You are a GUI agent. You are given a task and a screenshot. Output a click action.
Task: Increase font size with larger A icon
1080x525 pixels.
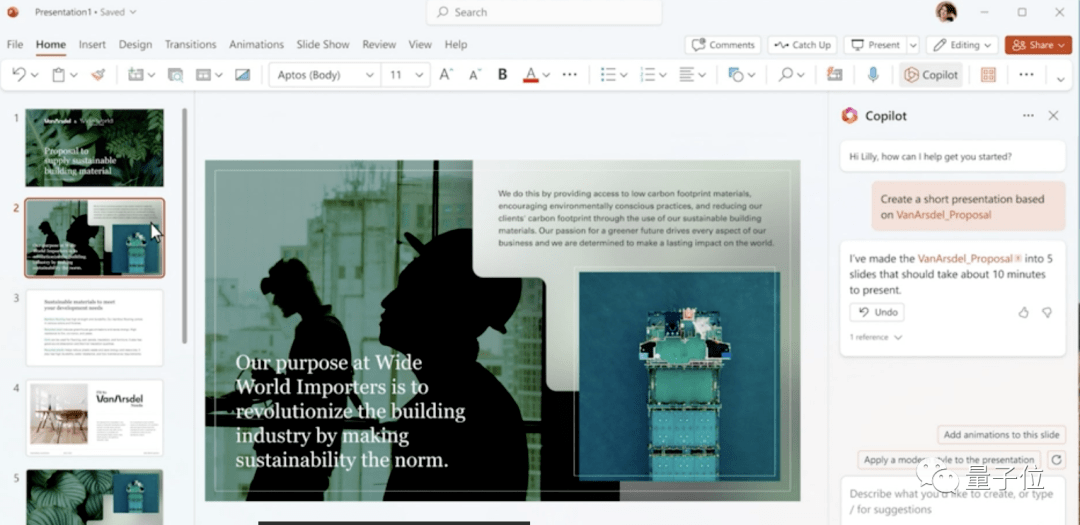click(x=446, y=75)
